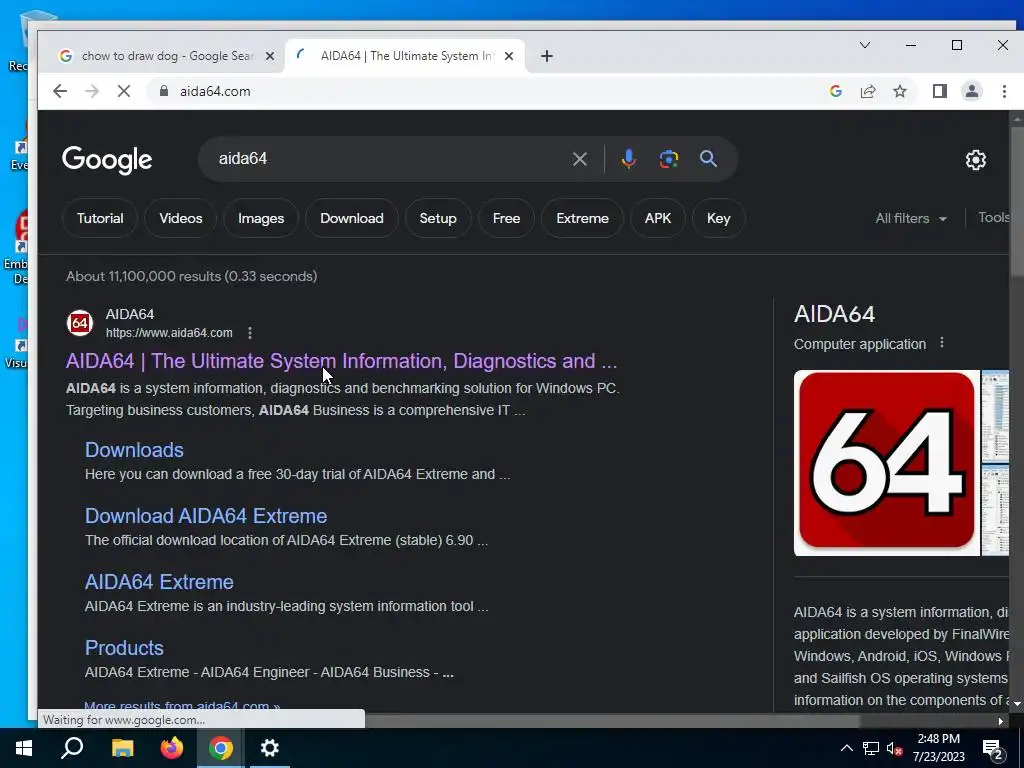Close the 'how to draw dog' tab
This screenshot has height=768, width=1024.
(x=269, y=56)
